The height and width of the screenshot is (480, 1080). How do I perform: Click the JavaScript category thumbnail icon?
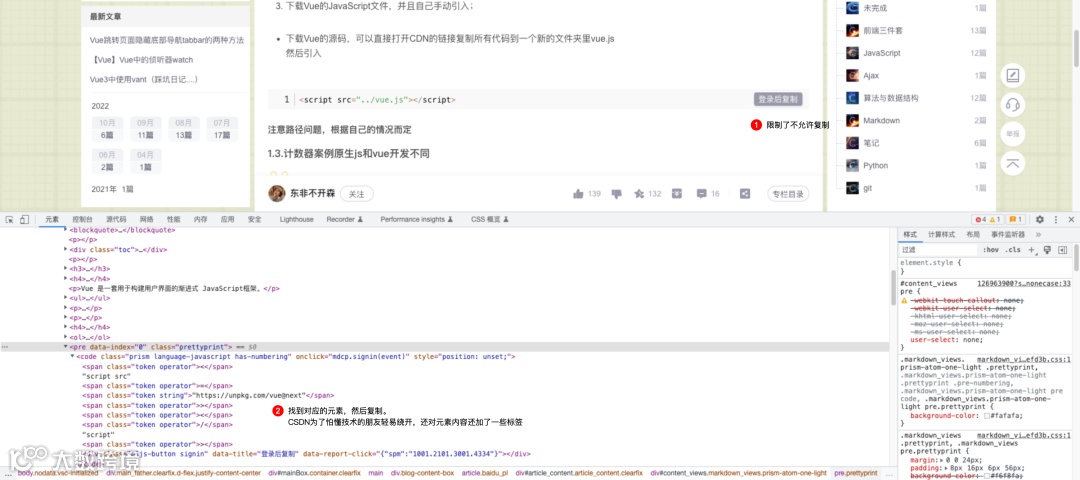(x=852, y=53)
